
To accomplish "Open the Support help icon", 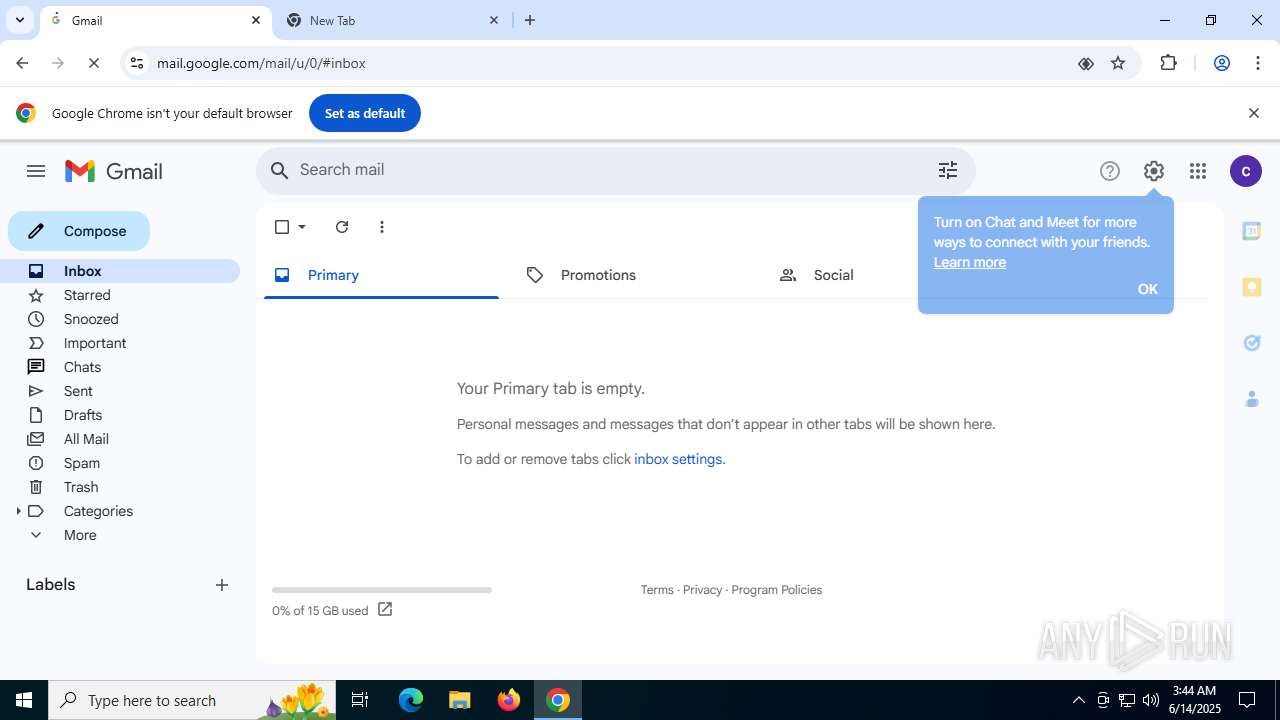I will (1110, 171).
